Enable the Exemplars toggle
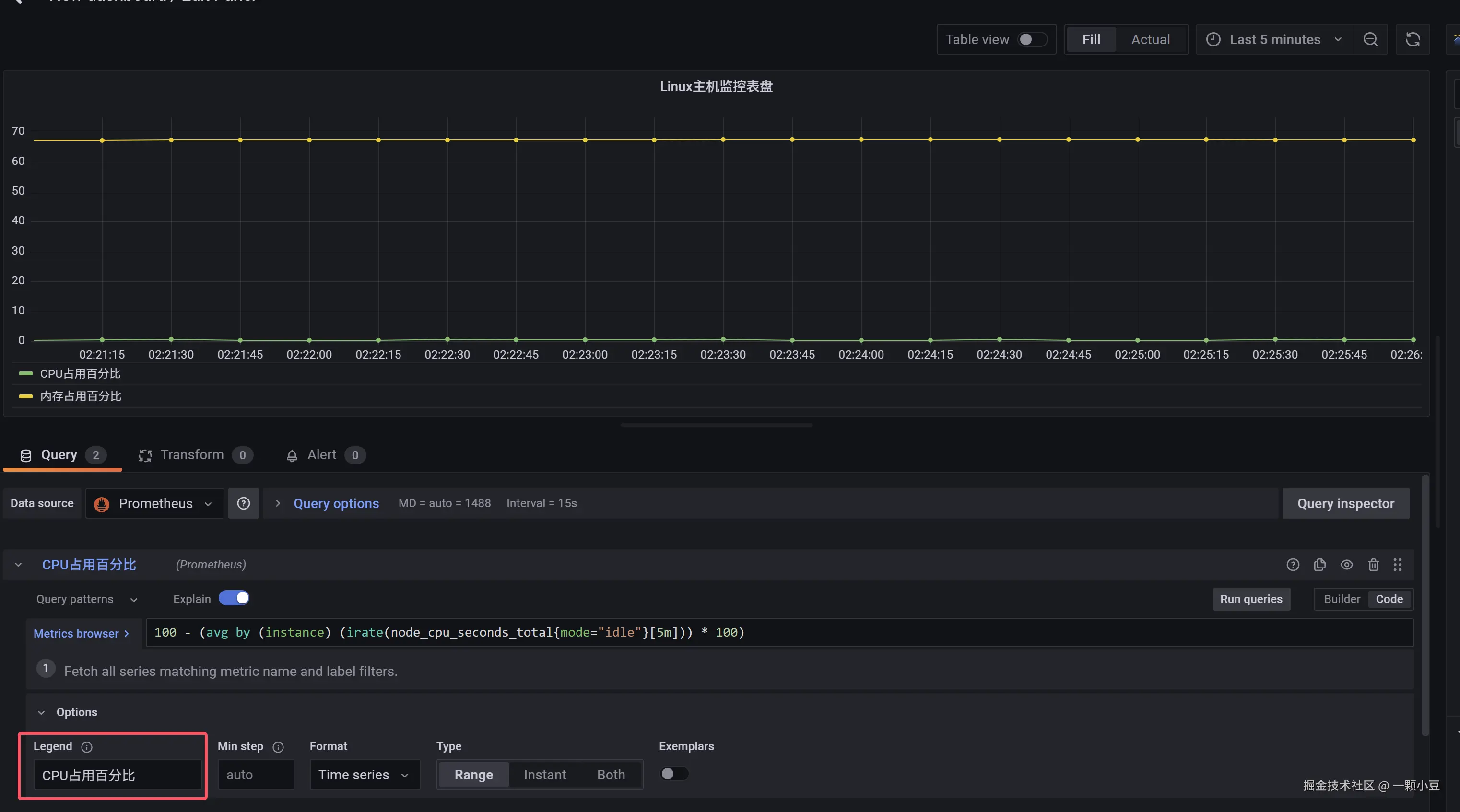This screenshot has height=812, width=1460. click(674, 774)
